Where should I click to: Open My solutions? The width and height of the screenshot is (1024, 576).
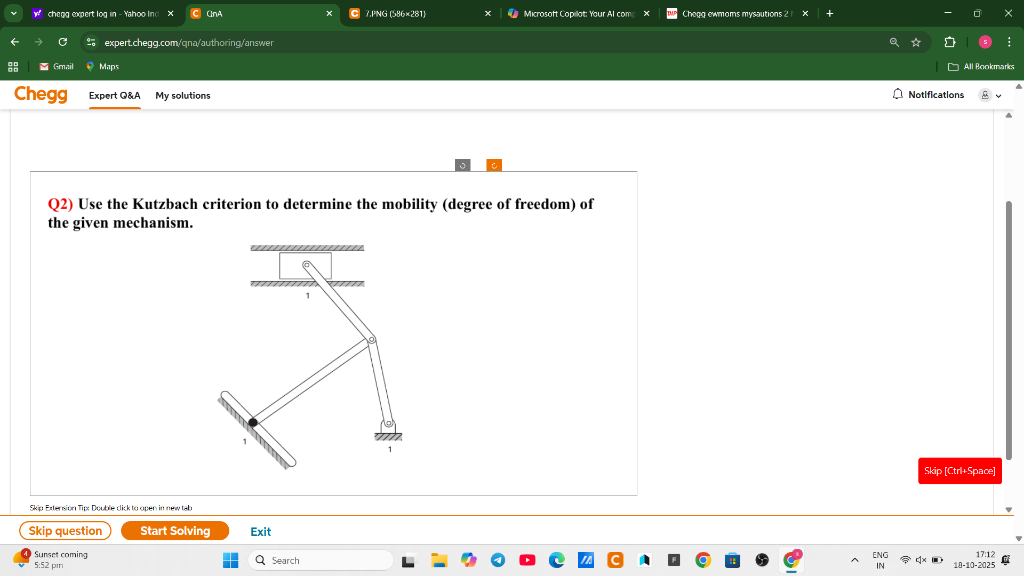pos(183,95)
